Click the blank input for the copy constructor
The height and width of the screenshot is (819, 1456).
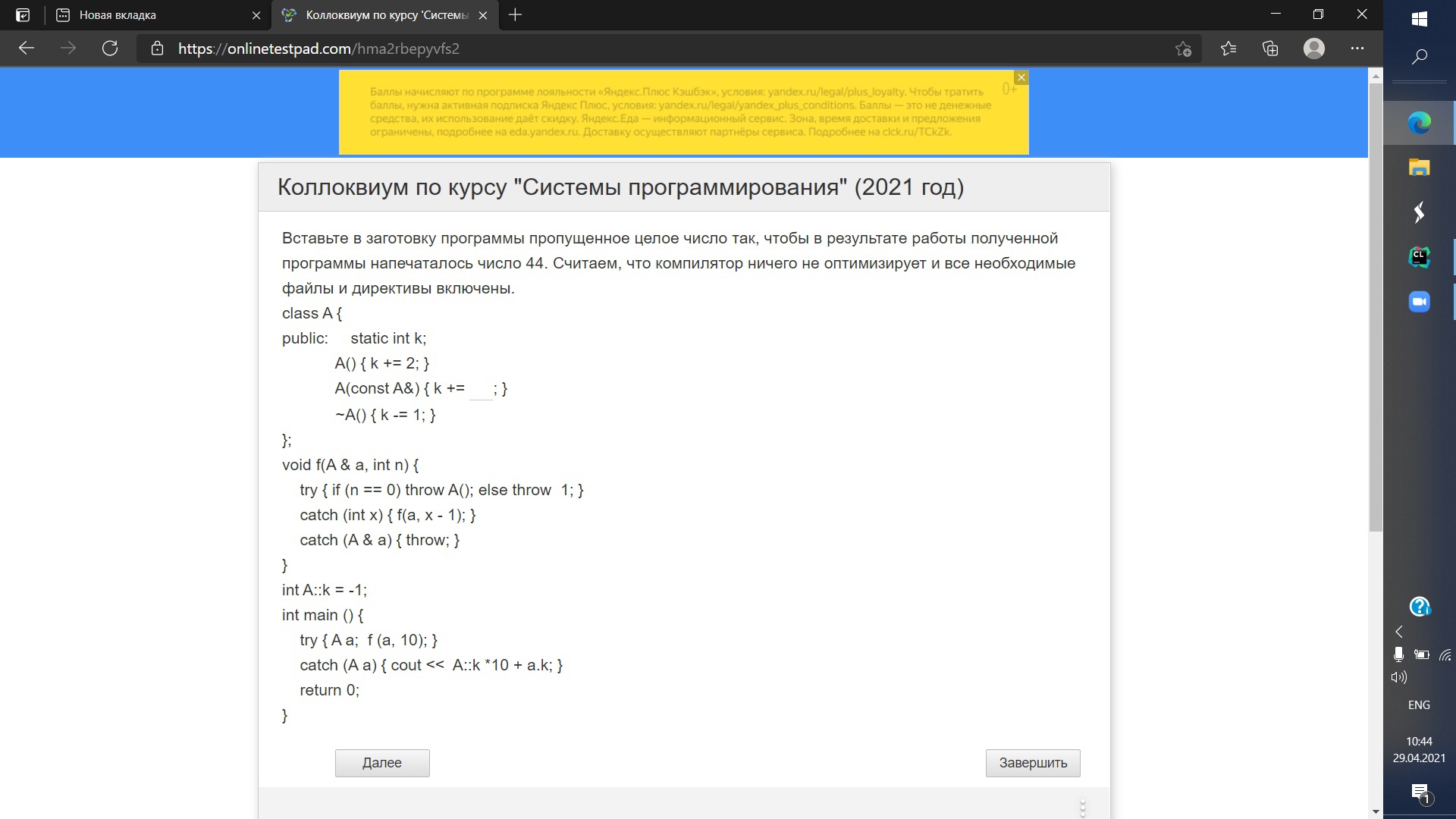pyautogui.click(x=481, y=389)
